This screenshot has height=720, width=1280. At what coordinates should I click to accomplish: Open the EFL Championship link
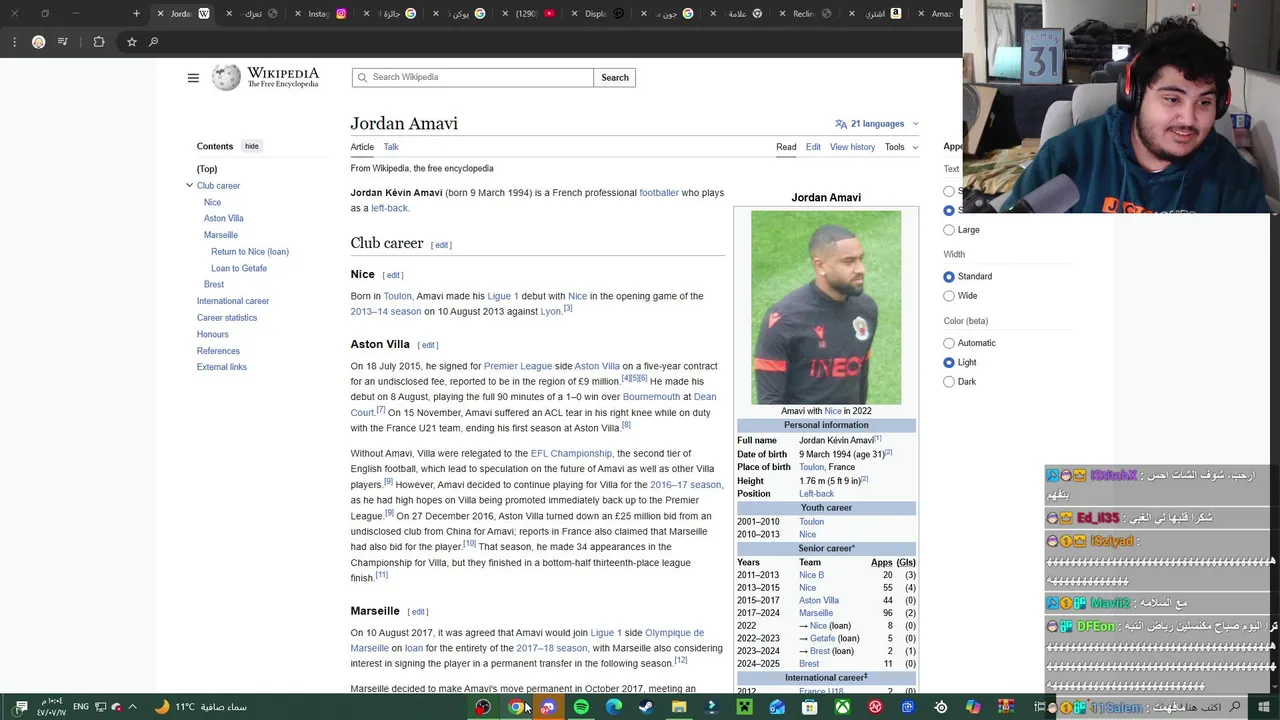click(571, 453)
